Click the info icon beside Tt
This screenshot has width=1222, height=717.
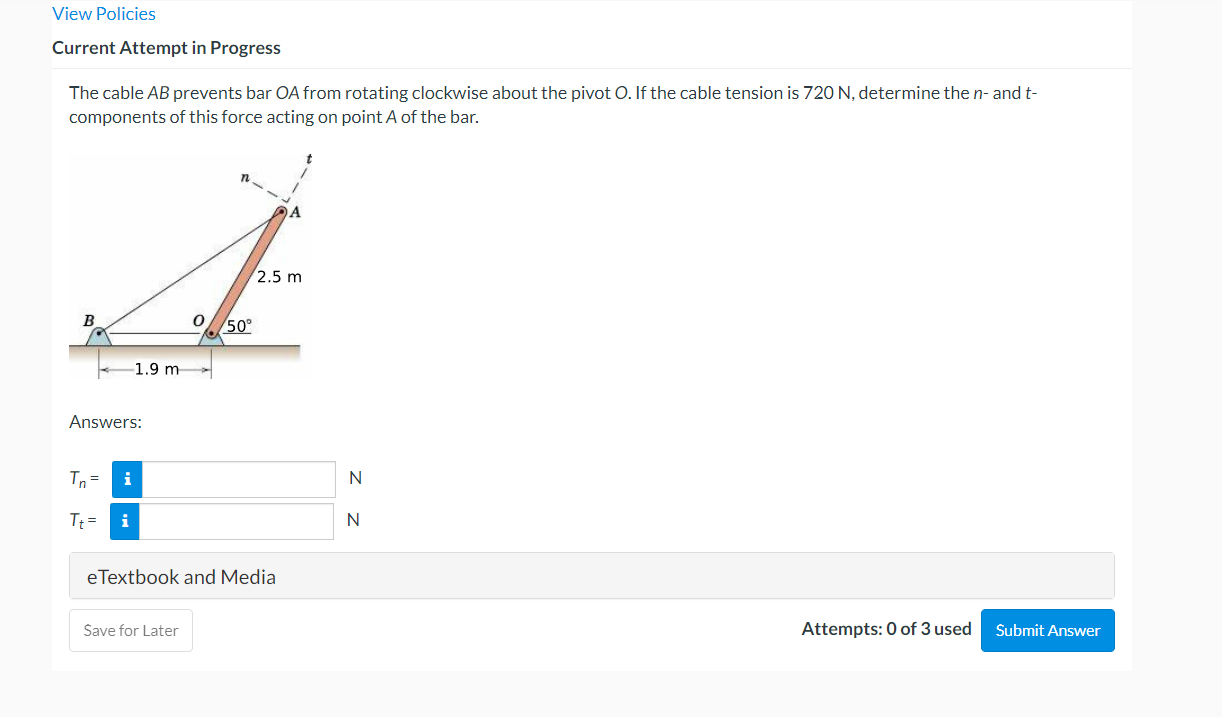point(125,521)
